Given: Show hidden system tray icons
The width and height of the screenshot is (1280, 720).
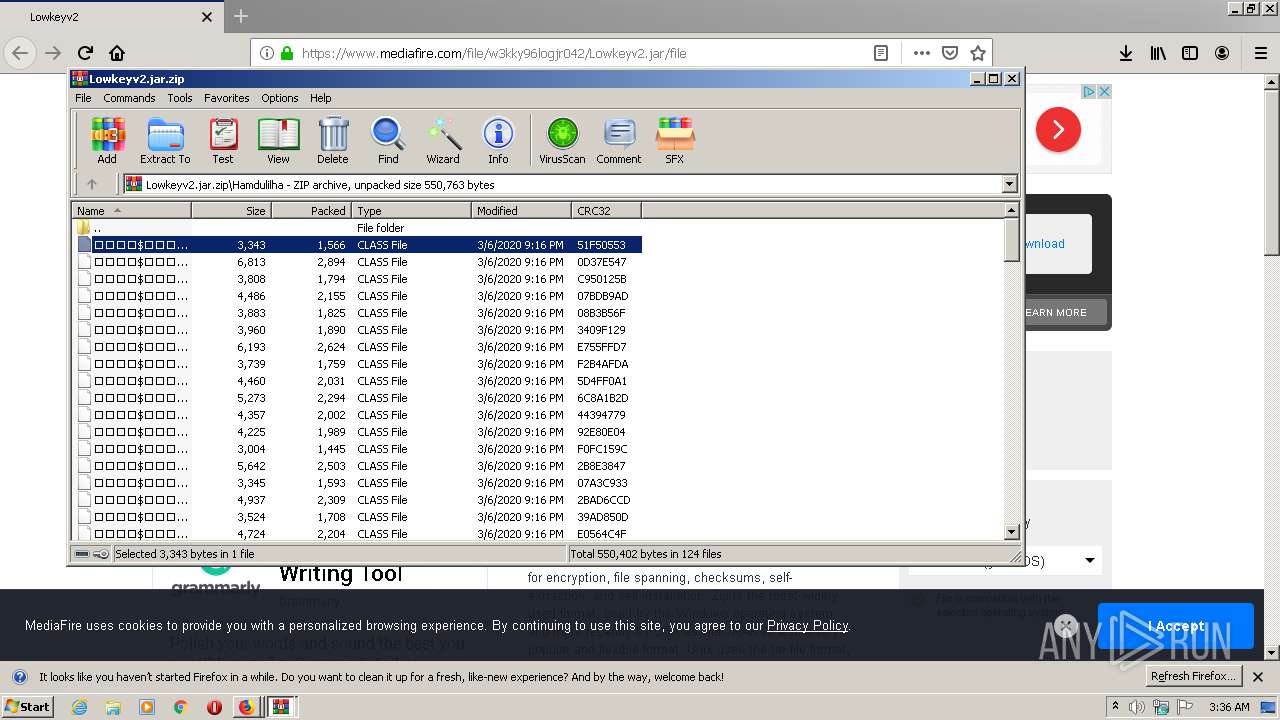Looking at the screenshot, I should (1116, 706).
